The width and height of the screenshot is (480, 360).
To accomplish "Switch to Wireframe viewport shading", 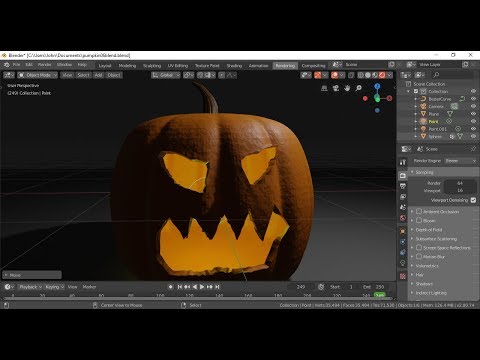I will pos(361,75).
